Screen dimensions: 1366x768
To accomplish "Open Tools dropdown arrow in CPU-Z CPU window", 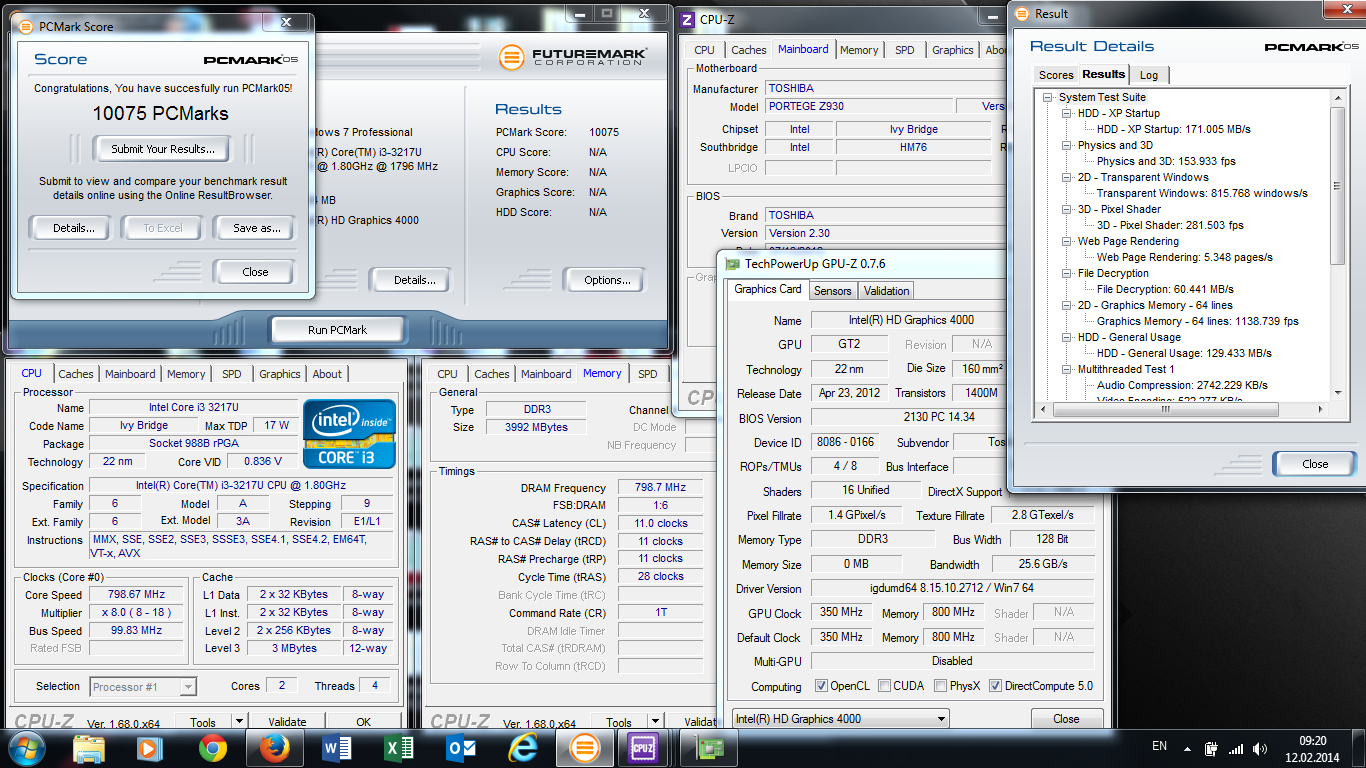I will pyautogui.click(x=239, y=722).
